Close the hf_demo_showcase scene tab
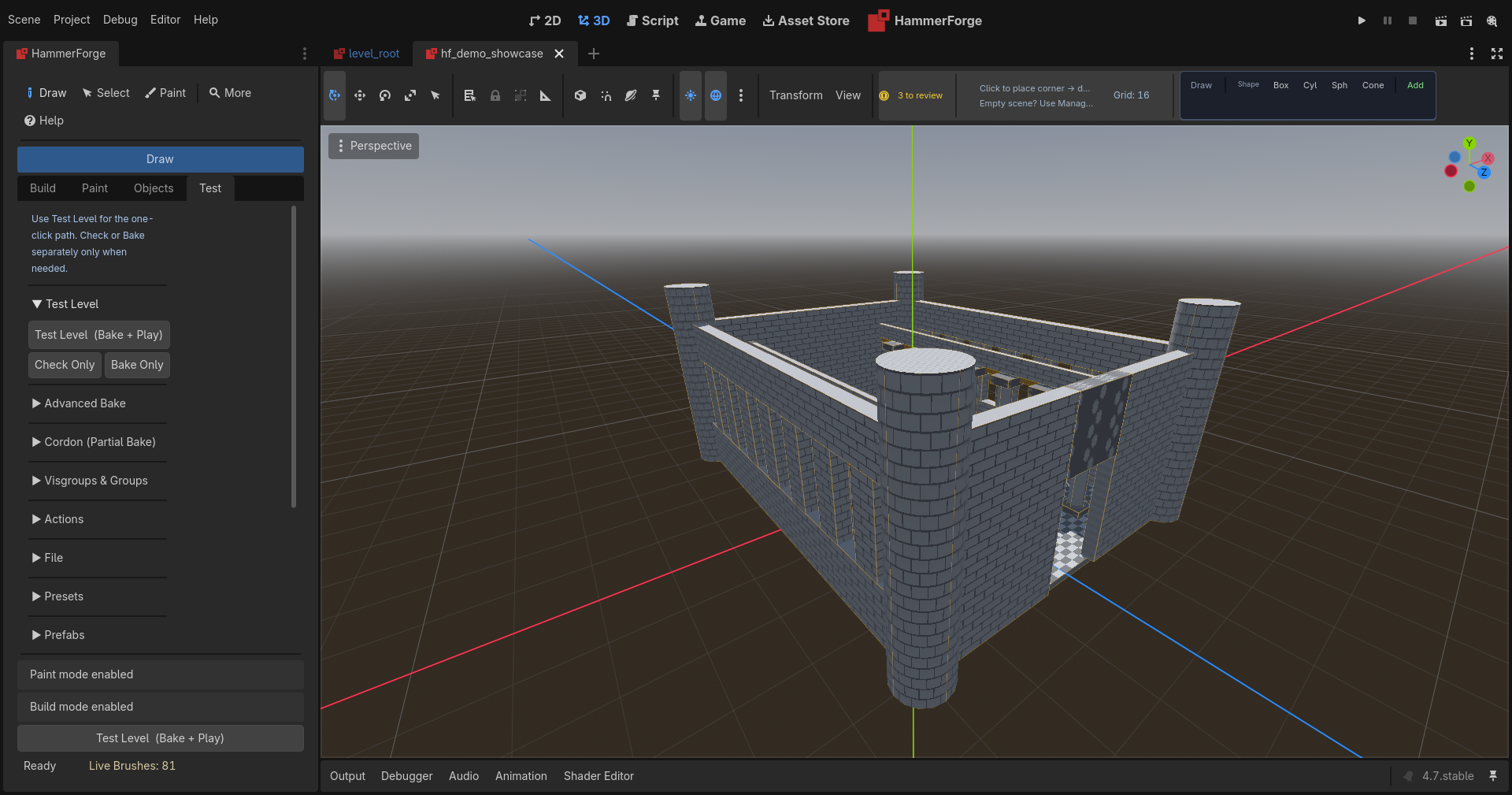Viewport: 1512px width, 795px height. [x=559, y=54]
